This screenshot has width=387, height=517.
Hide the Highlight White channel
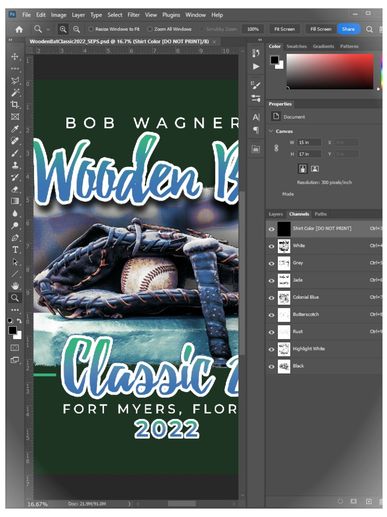click(271, 349)
